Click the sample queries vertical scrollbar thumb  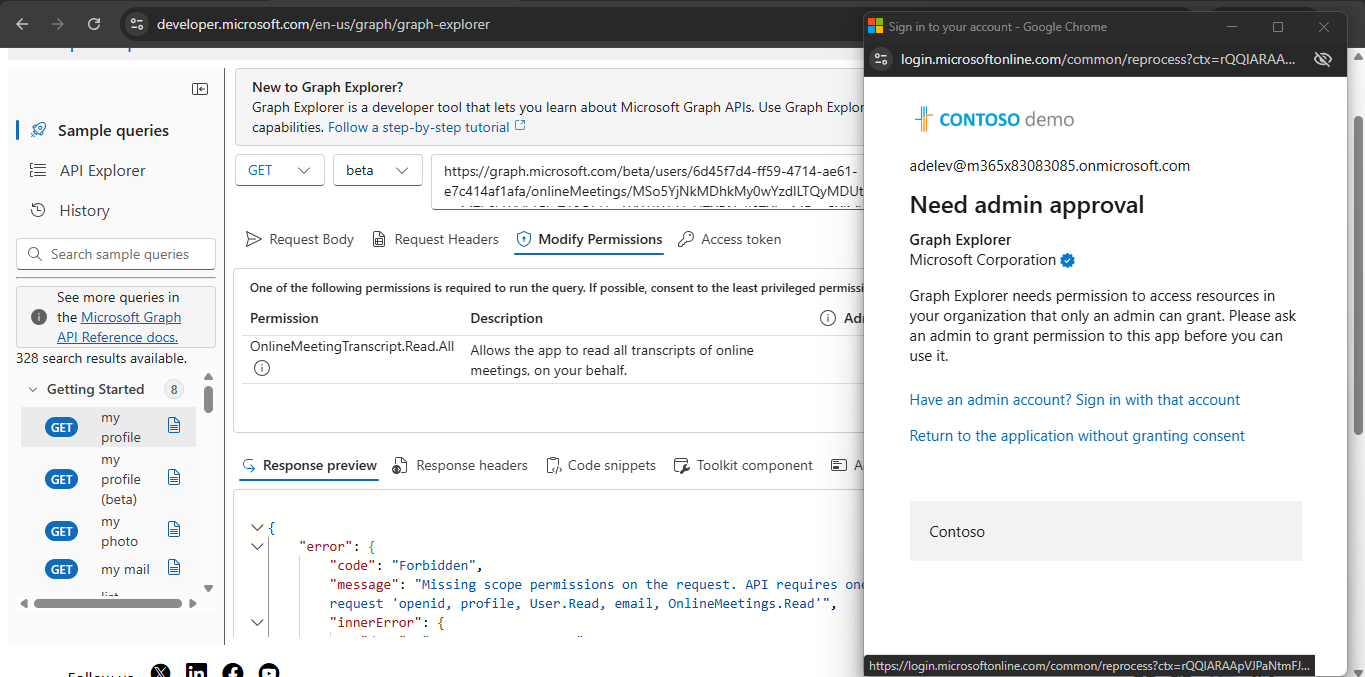point(208,399)
